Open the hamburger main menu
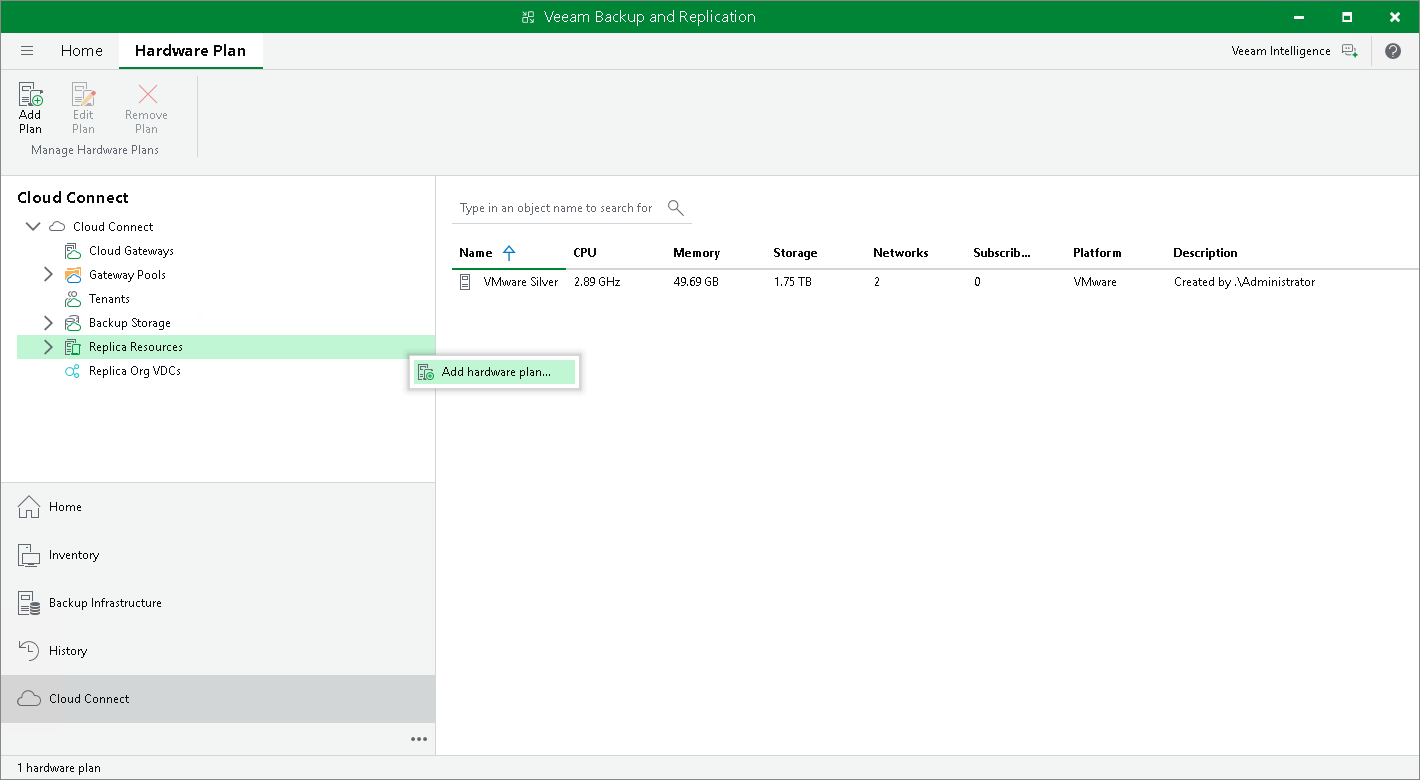 pos(27,51)
